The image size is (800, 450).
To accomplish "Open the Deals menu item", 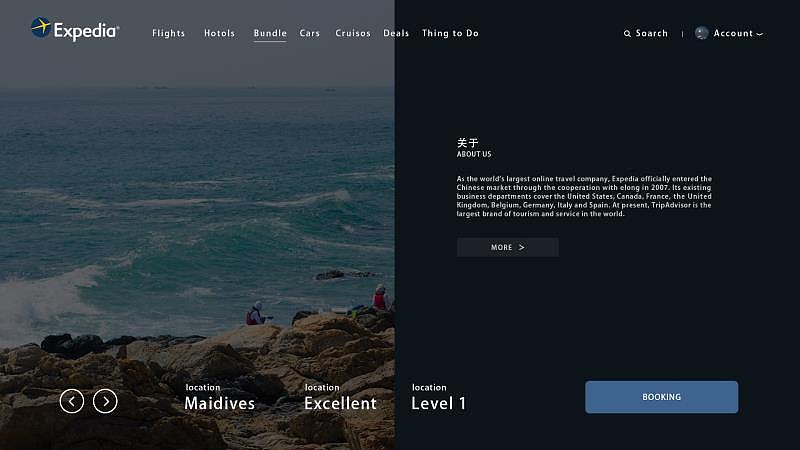I will [396, 33].
